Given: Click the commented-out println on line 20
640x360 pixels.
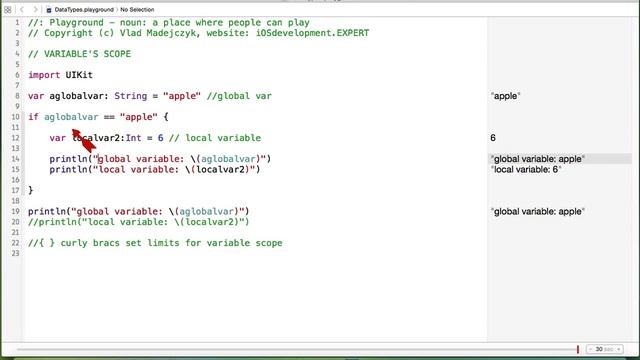Looking at the screenshot, I should 139,222.
